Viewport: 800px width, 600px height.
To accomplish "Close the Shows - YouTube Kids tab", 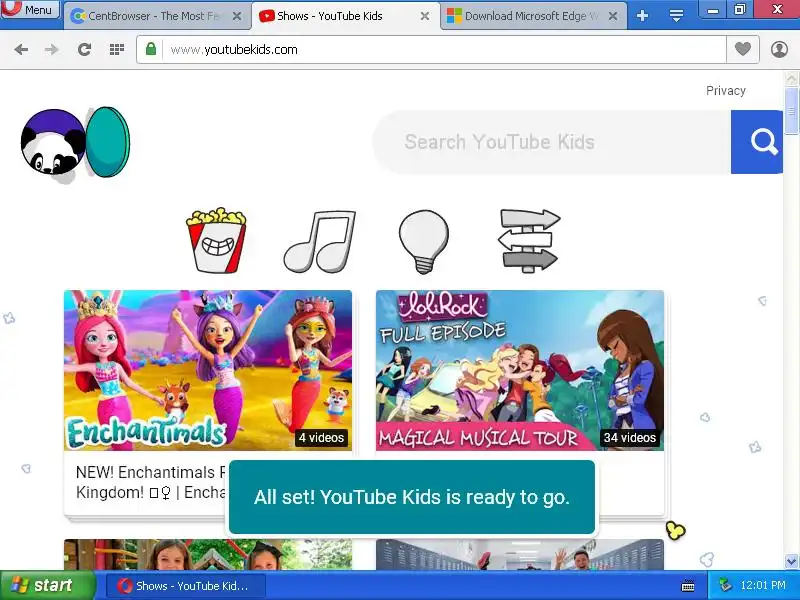I will coord(424,16).
